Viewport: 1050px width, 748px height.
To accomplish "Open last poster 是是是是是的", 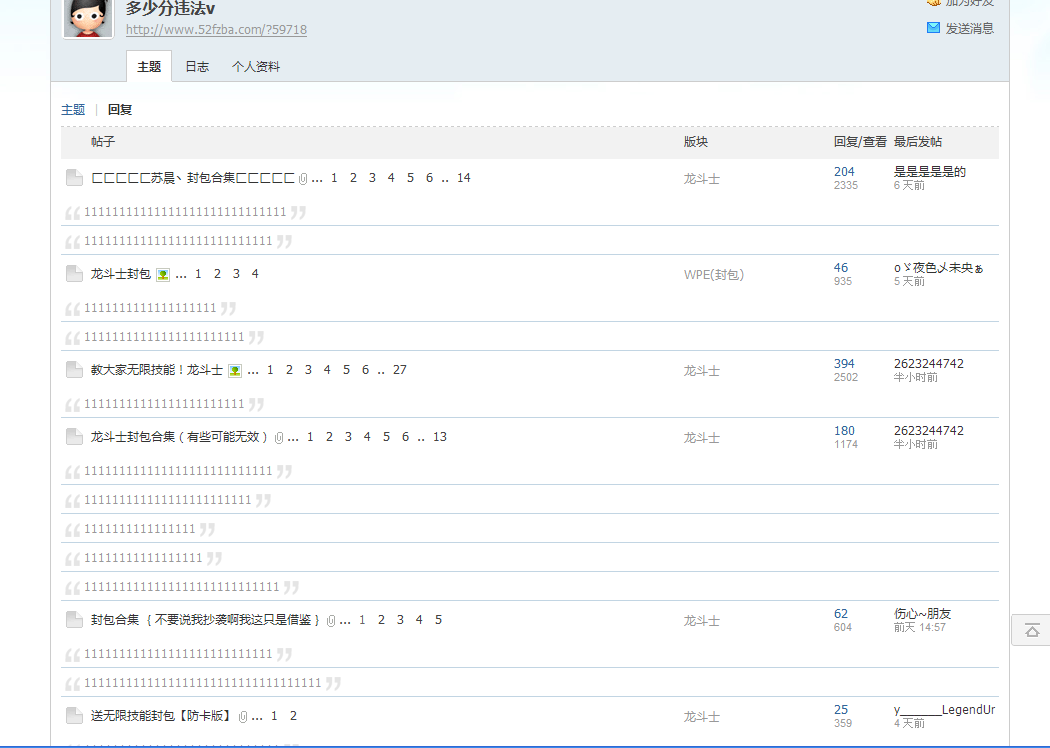I will tap(930, 171).
